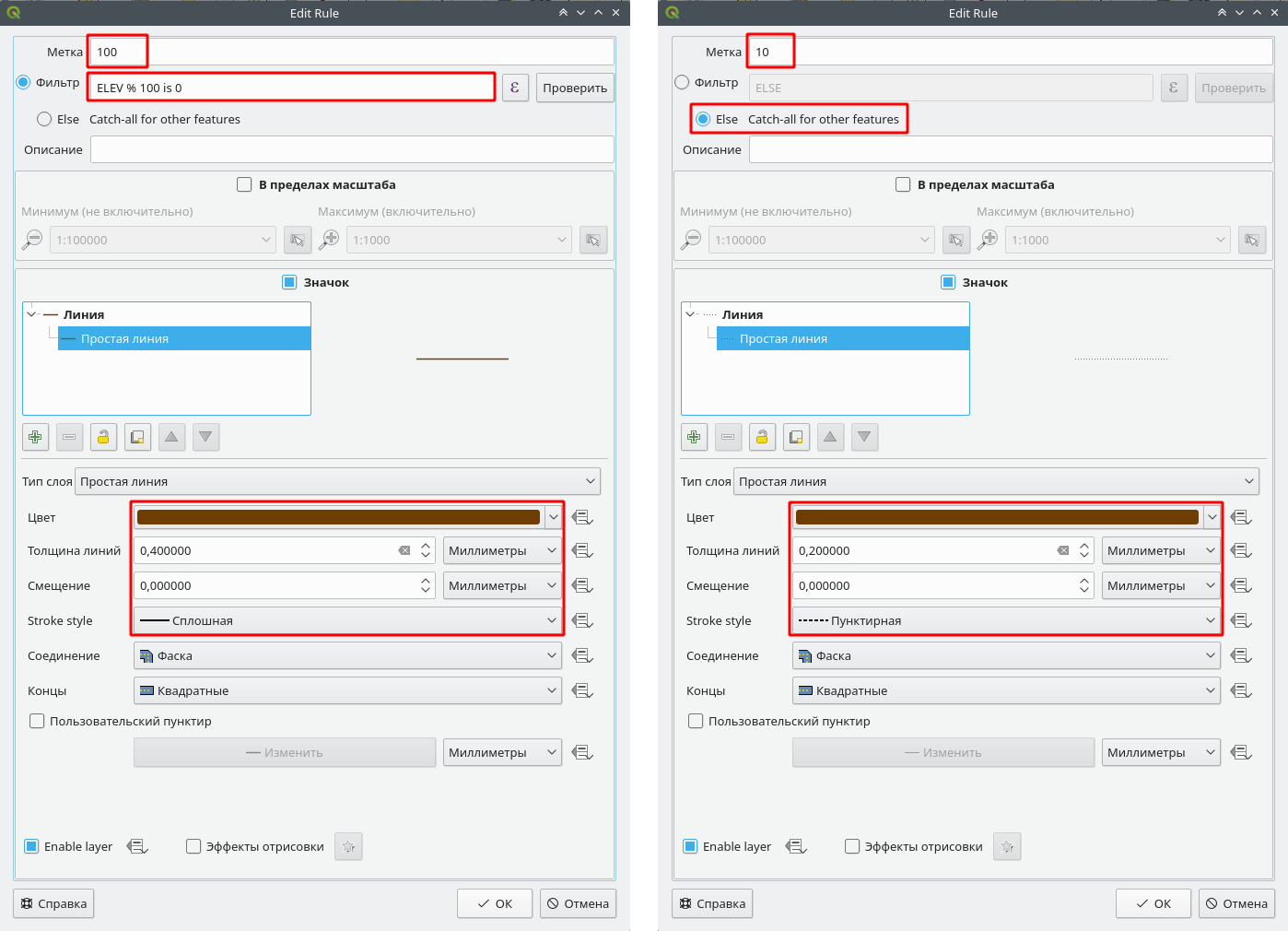Open Справка in right dialog
This screenshot has height=931, width=1288.
click(x=712, y=903)
